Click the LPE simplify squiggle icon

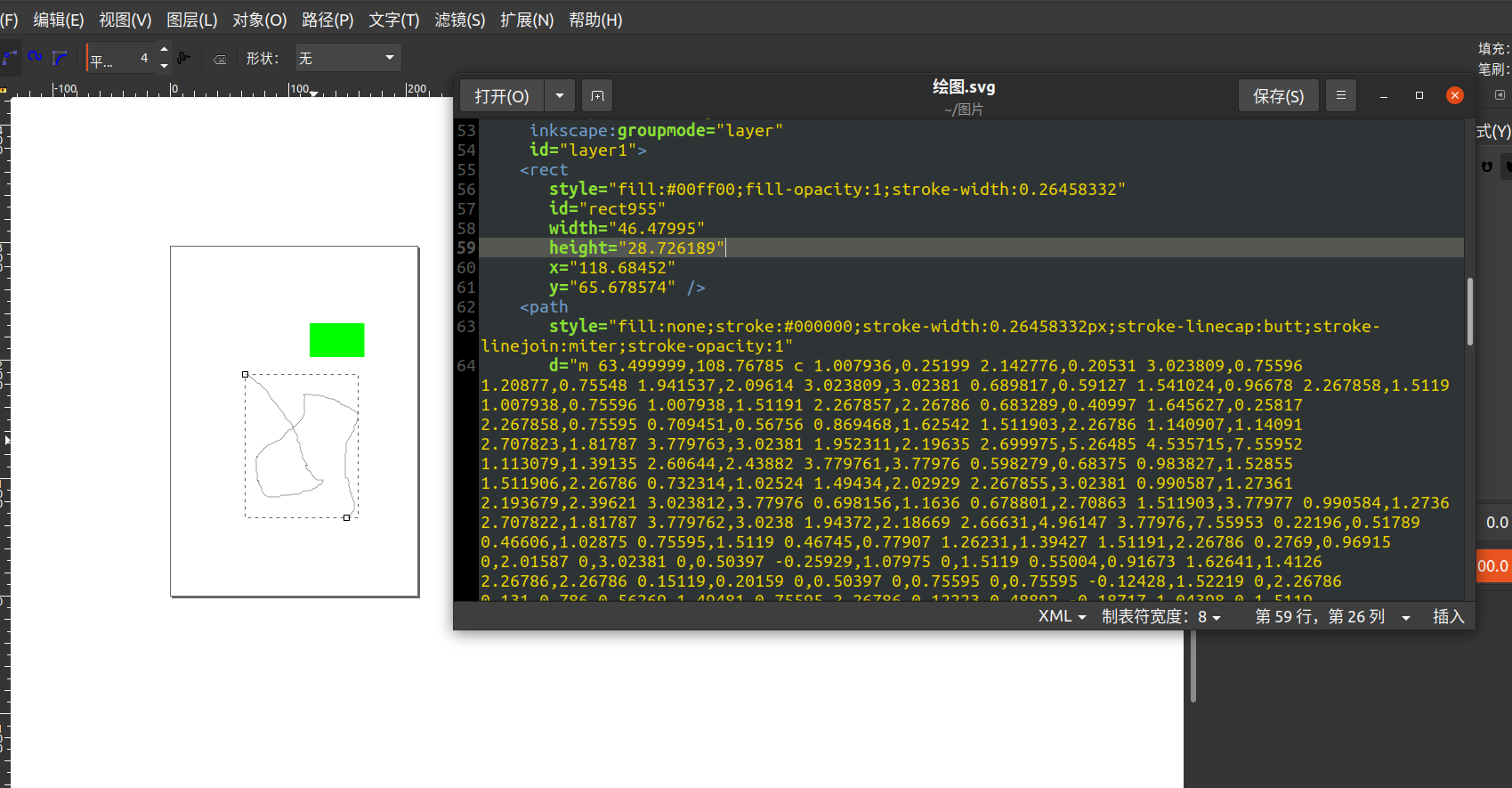tap(184, 58)
